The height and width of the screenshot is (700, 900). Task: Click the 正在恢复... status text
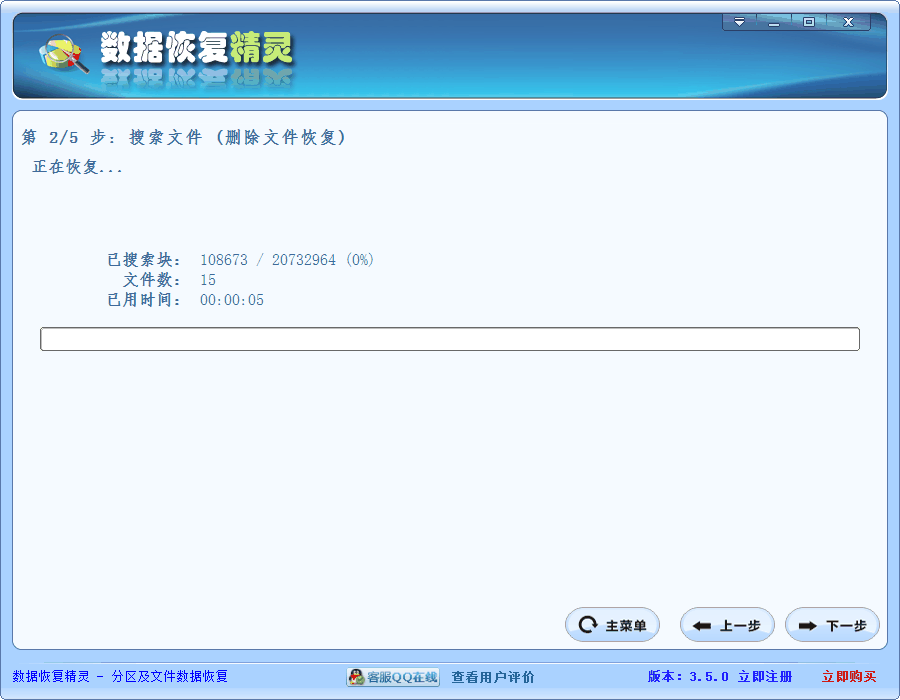pos(78,167)
